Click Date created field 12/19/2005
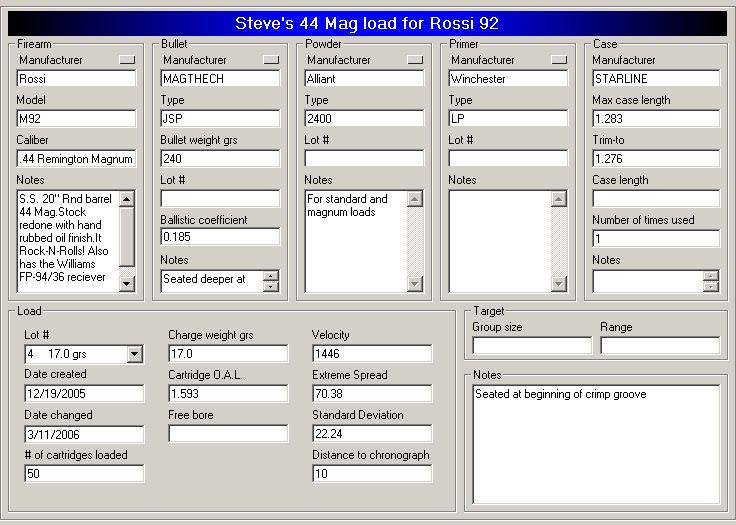736x525 pixels. coord(84,394)
